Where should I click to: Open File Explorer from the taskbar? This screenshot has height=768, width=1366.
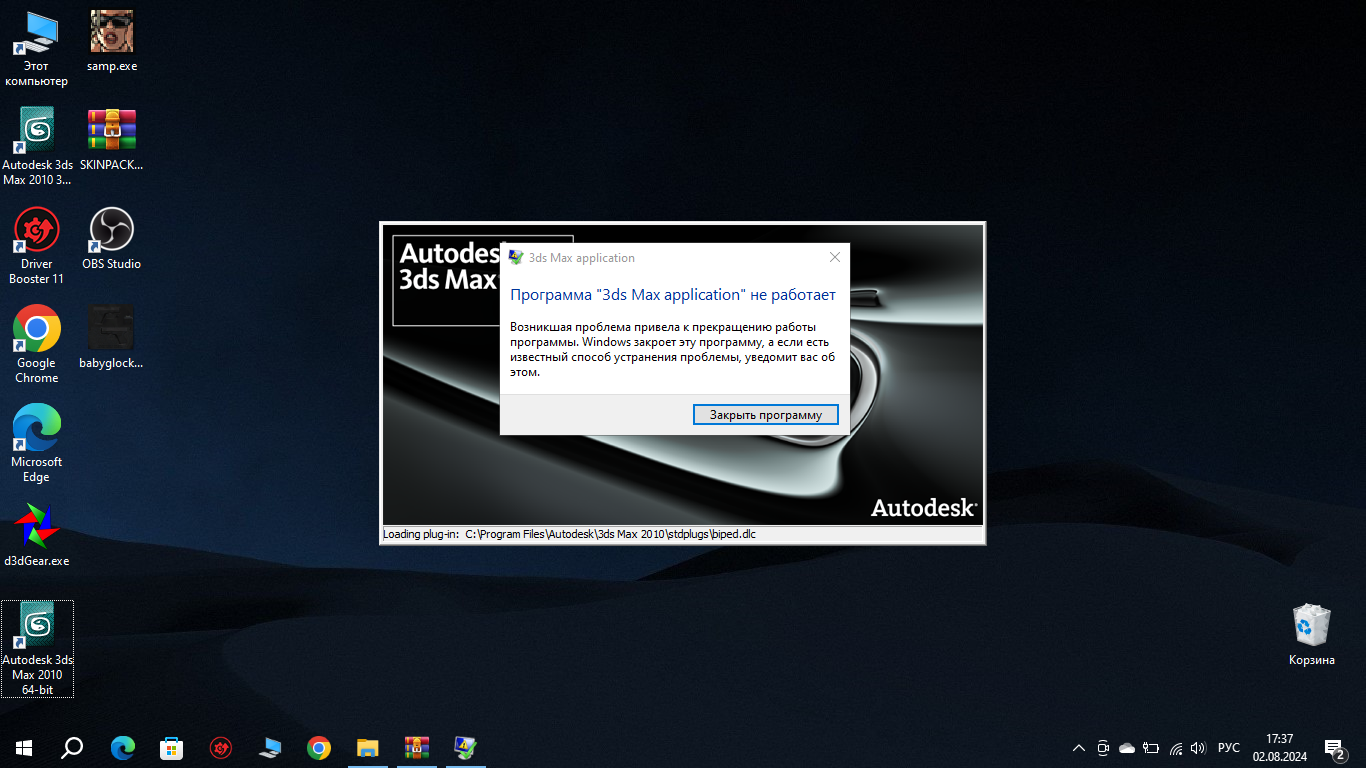click(368, 747)
